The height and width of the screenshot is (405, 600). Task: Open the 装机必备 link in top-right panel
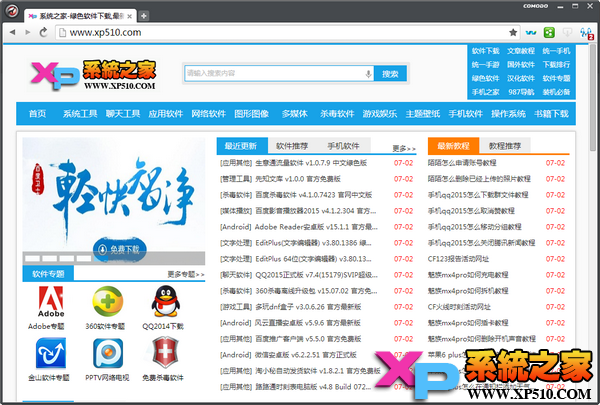[556, 92]
